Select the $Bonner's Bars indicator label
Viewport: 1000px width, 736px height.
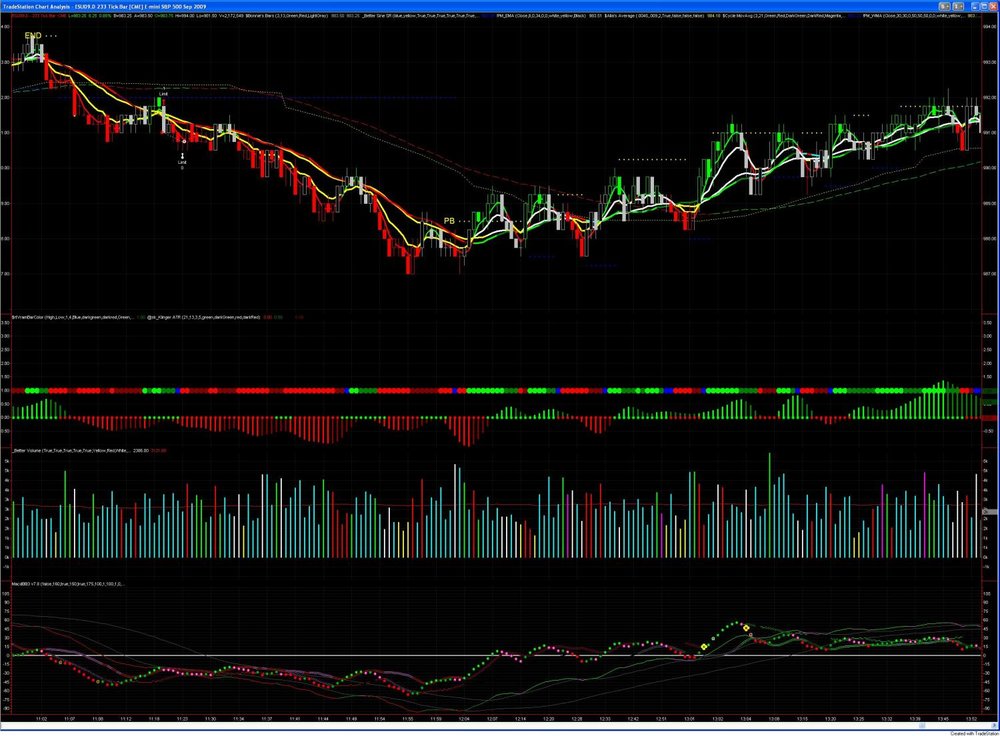click(288, 15)
